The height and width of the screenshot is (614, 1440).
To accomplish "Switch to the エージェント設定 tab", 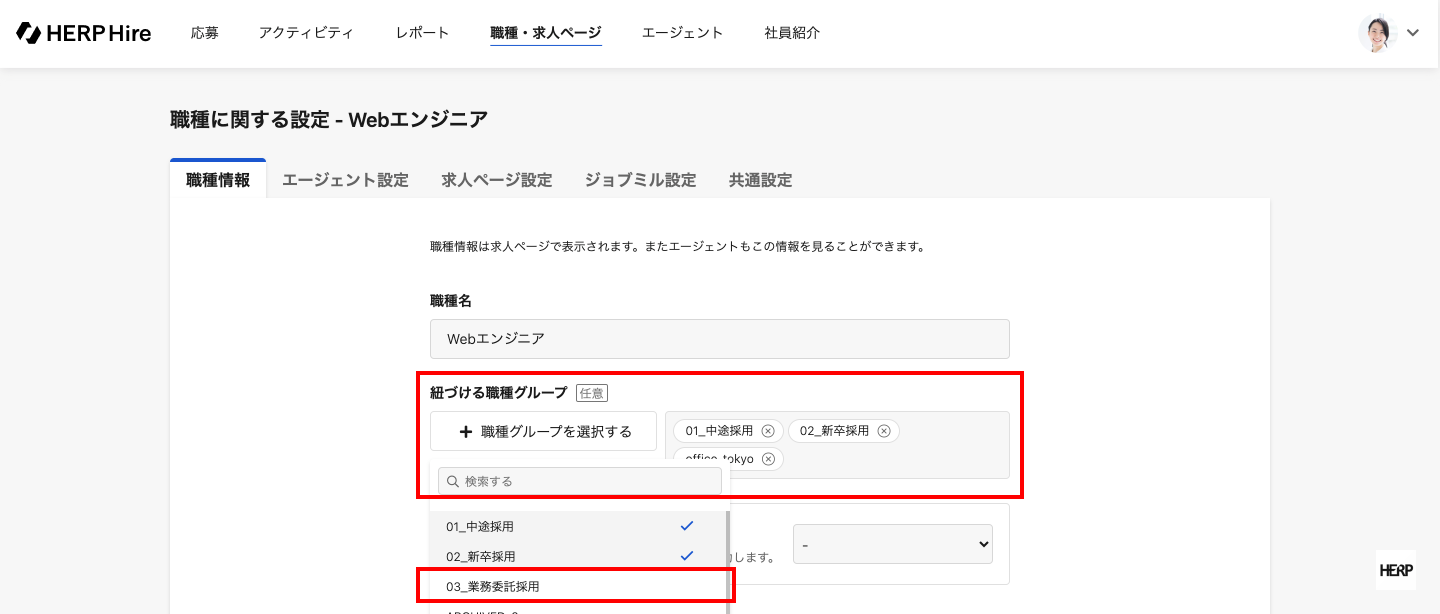I will click(345, 180).
